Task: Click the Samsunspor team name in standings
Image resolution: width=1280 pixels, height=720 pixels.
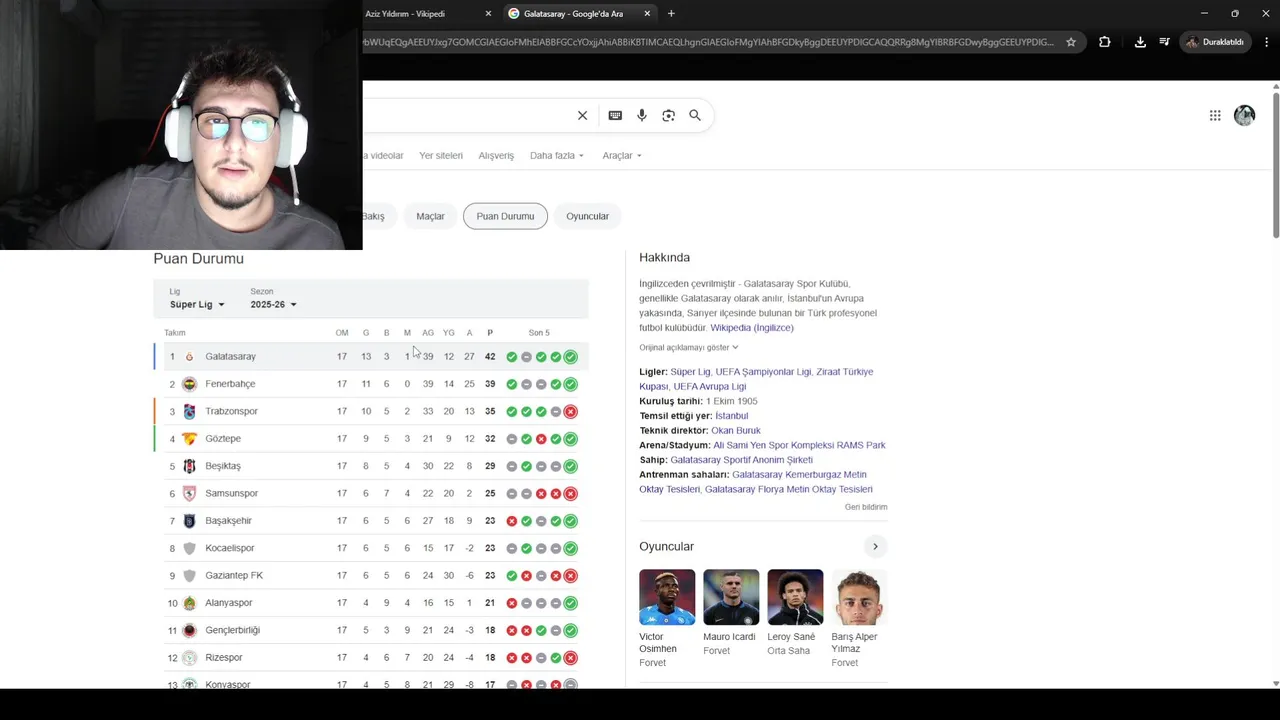Action: 231,493
